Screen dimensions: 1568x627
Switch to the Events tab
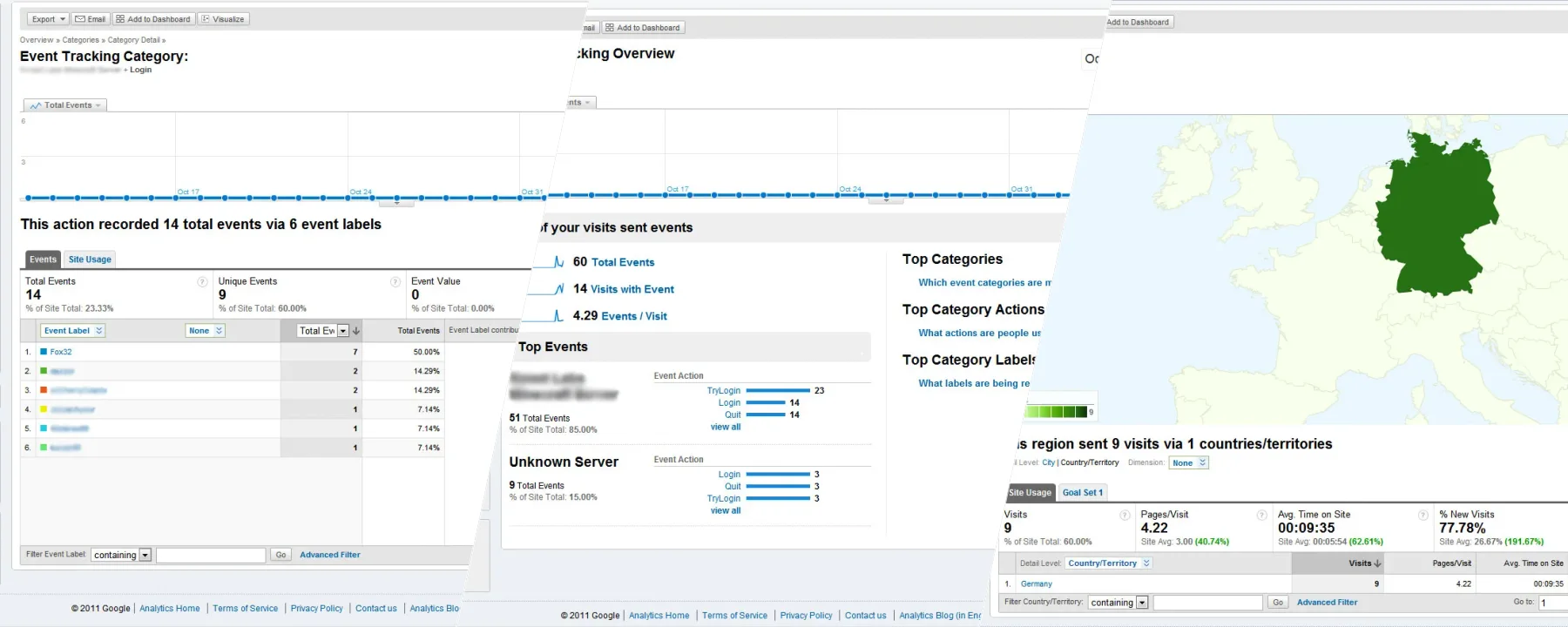[43, 260]
